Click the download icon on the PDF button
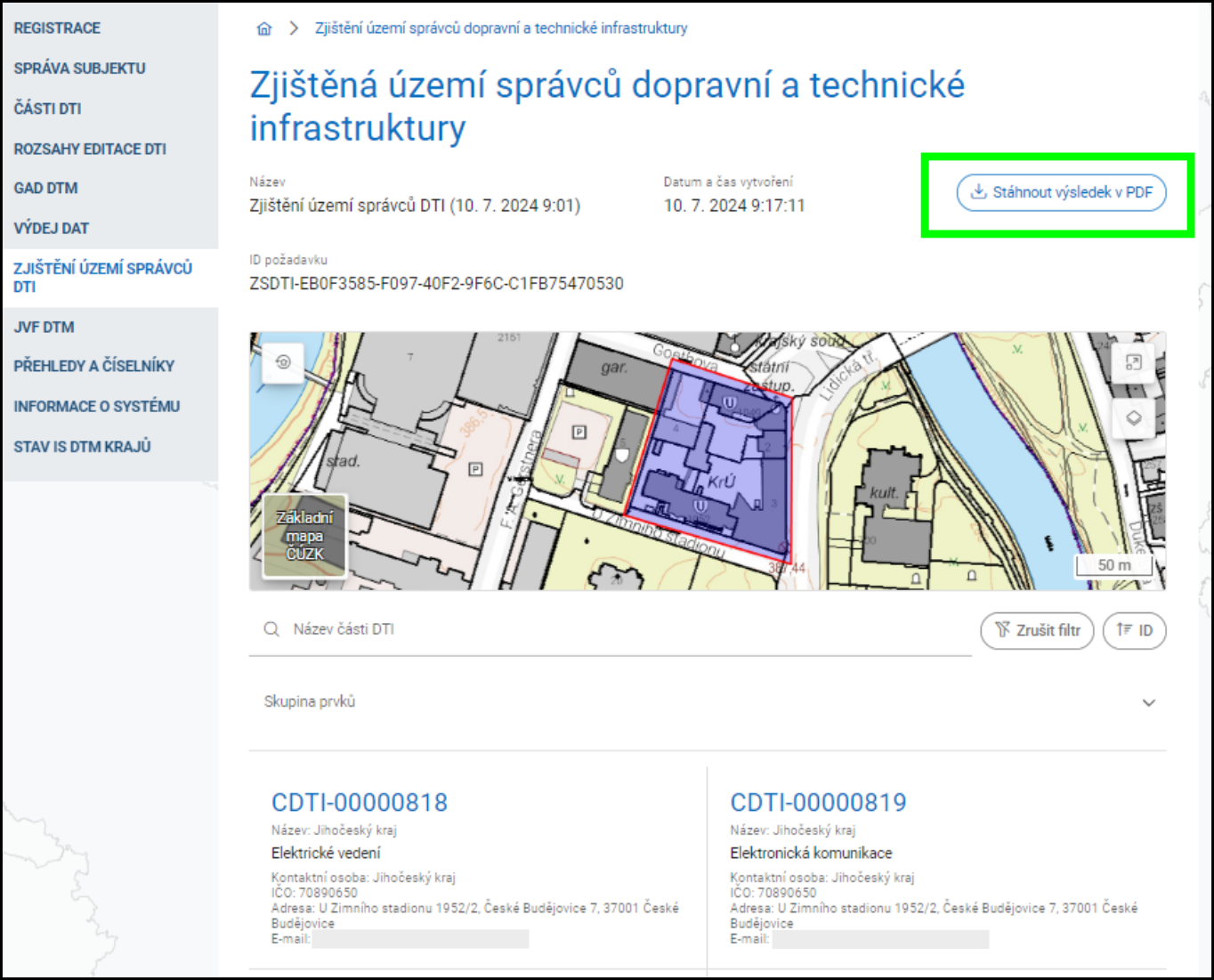This screenshot has width=1214, height=980. tap(978, 192)
